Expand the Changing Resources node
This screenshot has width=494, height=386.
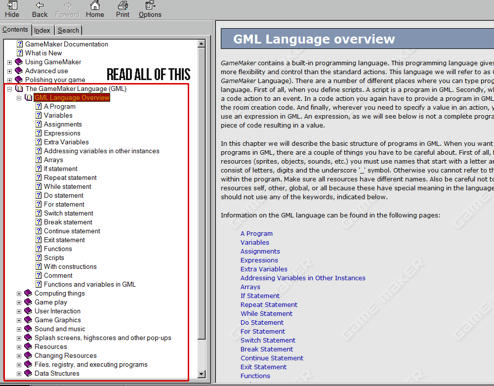tap(19, 356)
